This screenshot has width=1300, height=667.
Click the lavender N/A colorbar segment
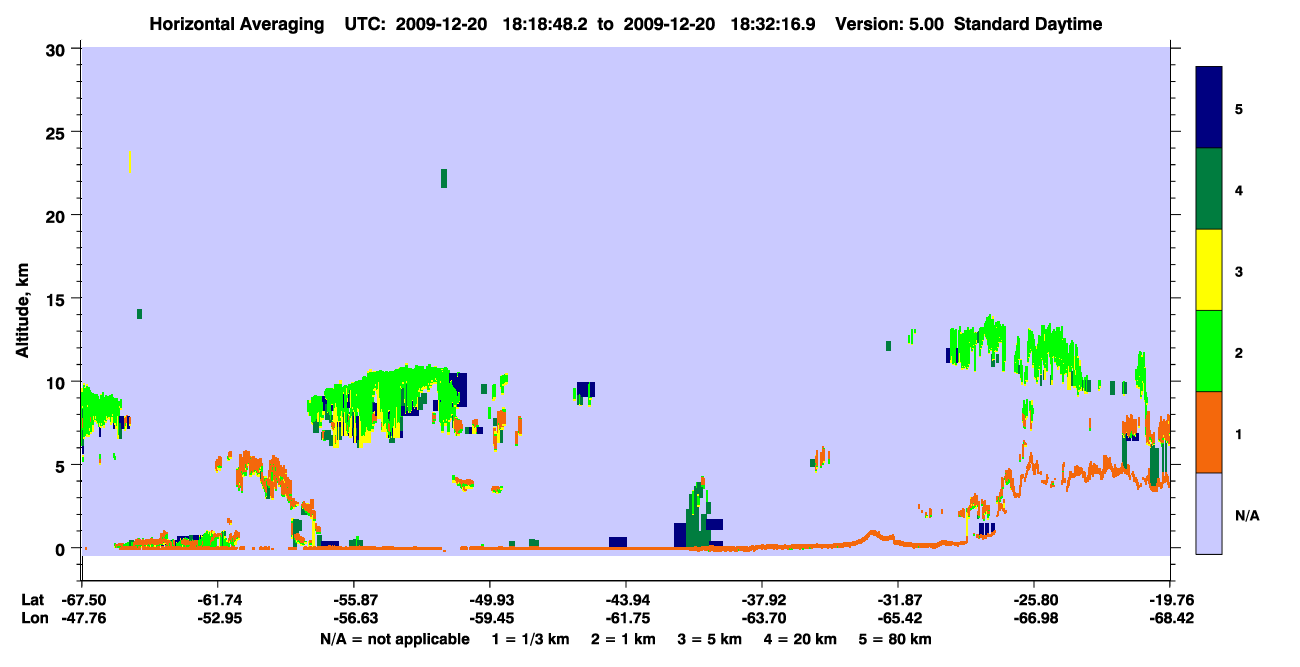pyautogui.click(x=1210, y=513)
